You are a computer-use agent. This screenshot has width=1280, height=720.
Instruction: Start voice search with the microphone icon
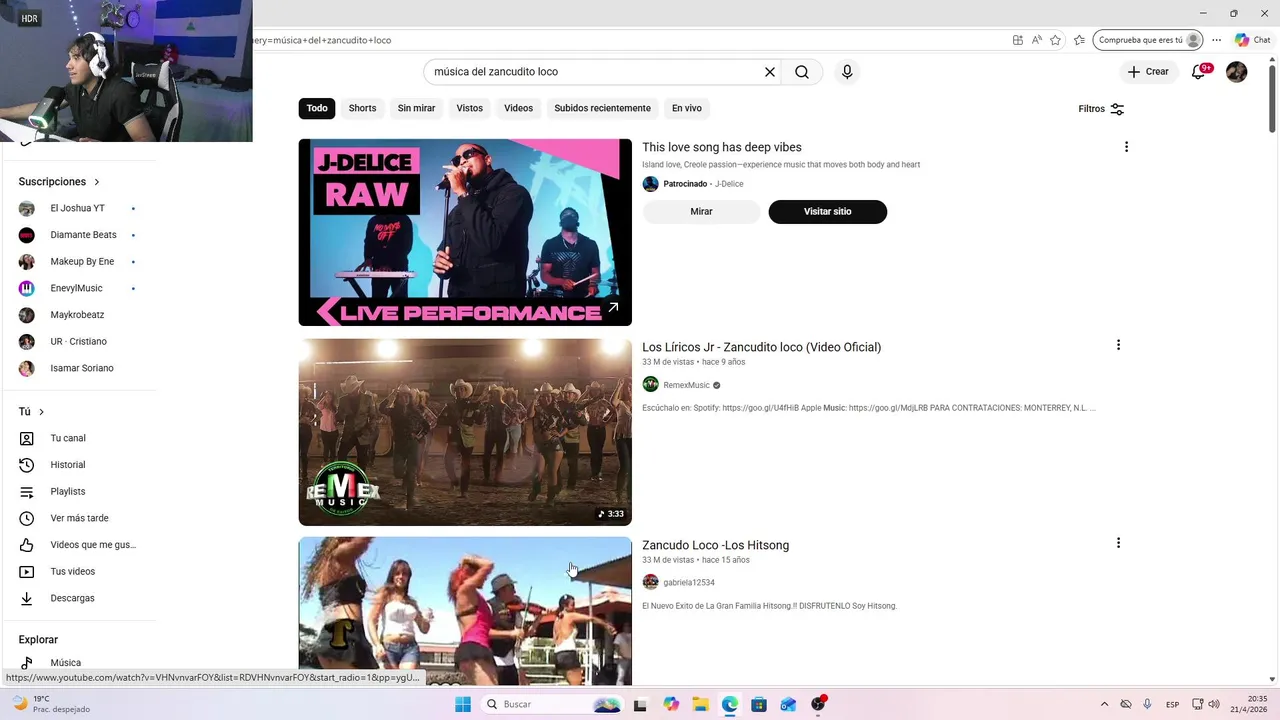(847, 72)
